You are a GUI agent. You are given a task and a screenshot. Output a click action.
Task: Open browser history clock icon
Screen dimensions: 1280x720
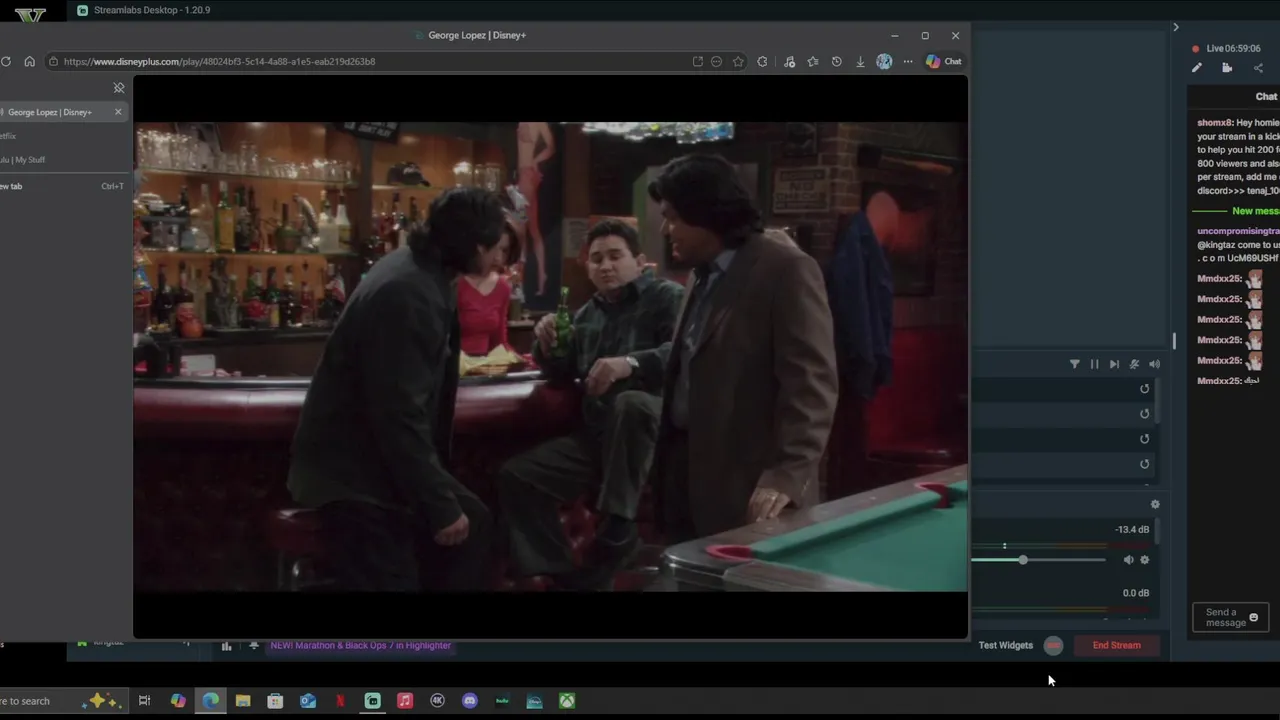point(836,61)
